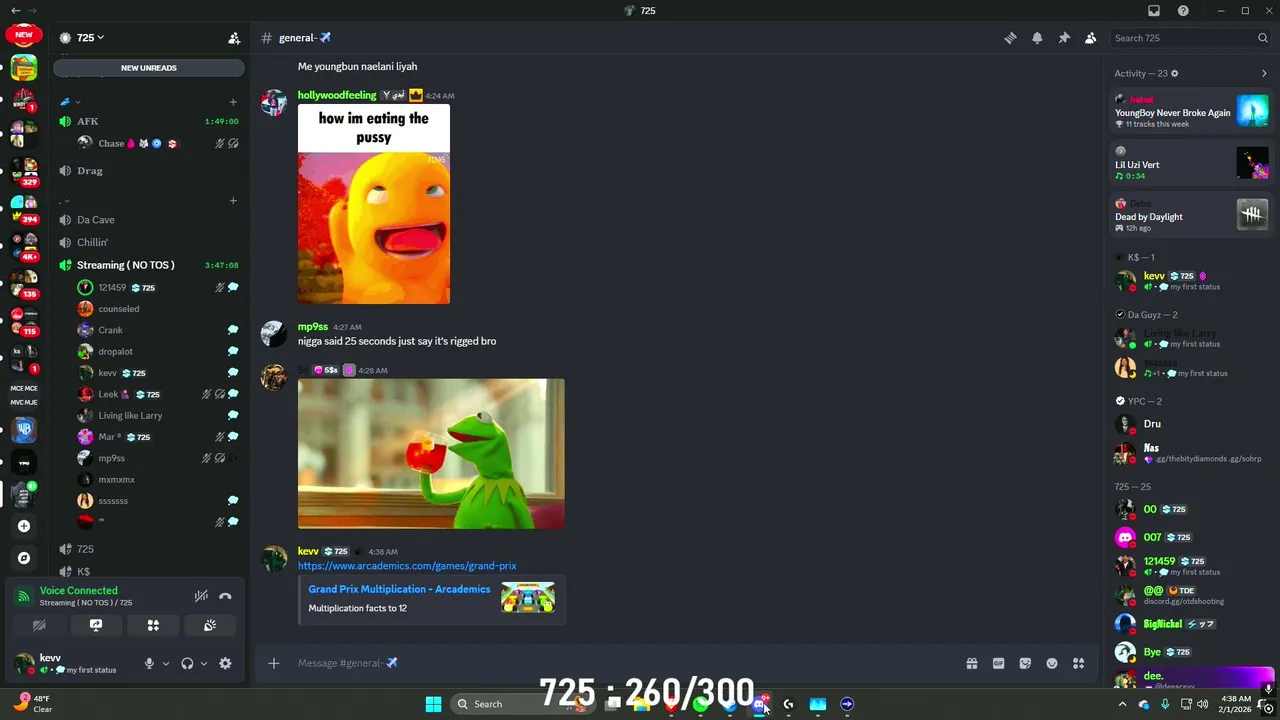The width and height of the screenshot is (1280, 720).
Task: Join the AFK voice channel
Action: click(148, 121)
